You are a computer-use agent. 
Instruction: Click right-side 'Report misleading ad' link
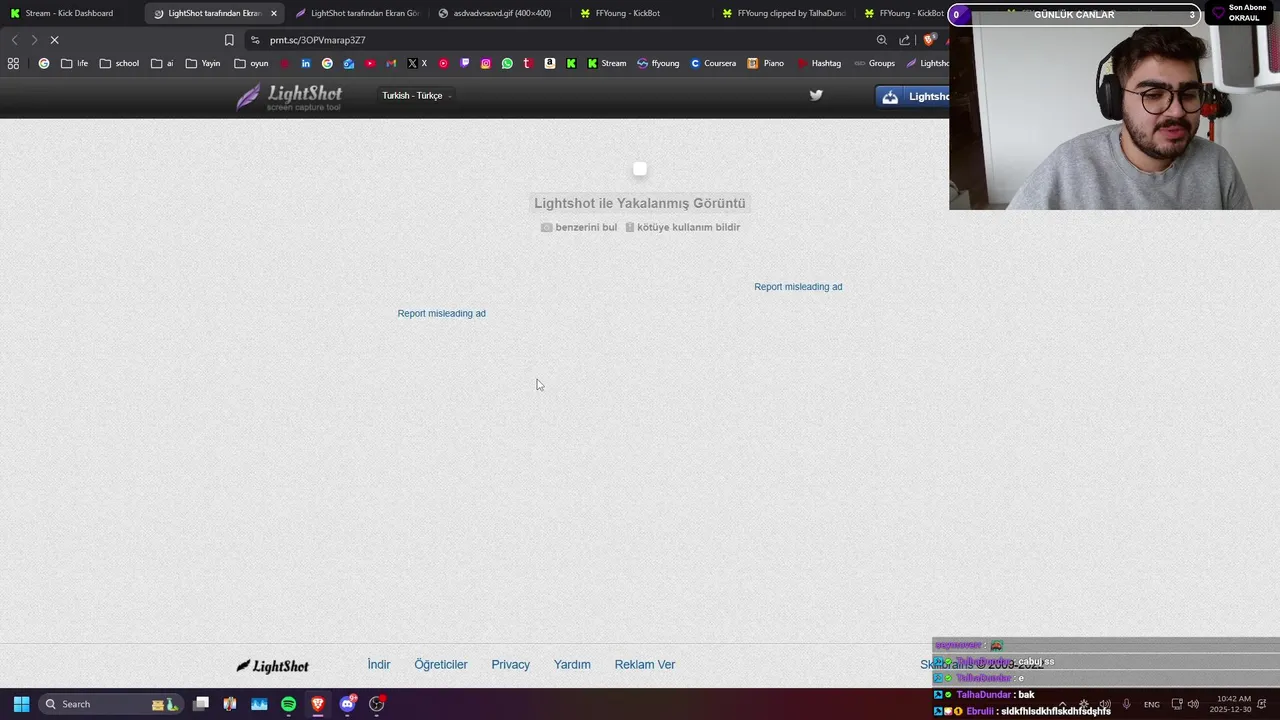pyautogui.click(x=798, y=287)
